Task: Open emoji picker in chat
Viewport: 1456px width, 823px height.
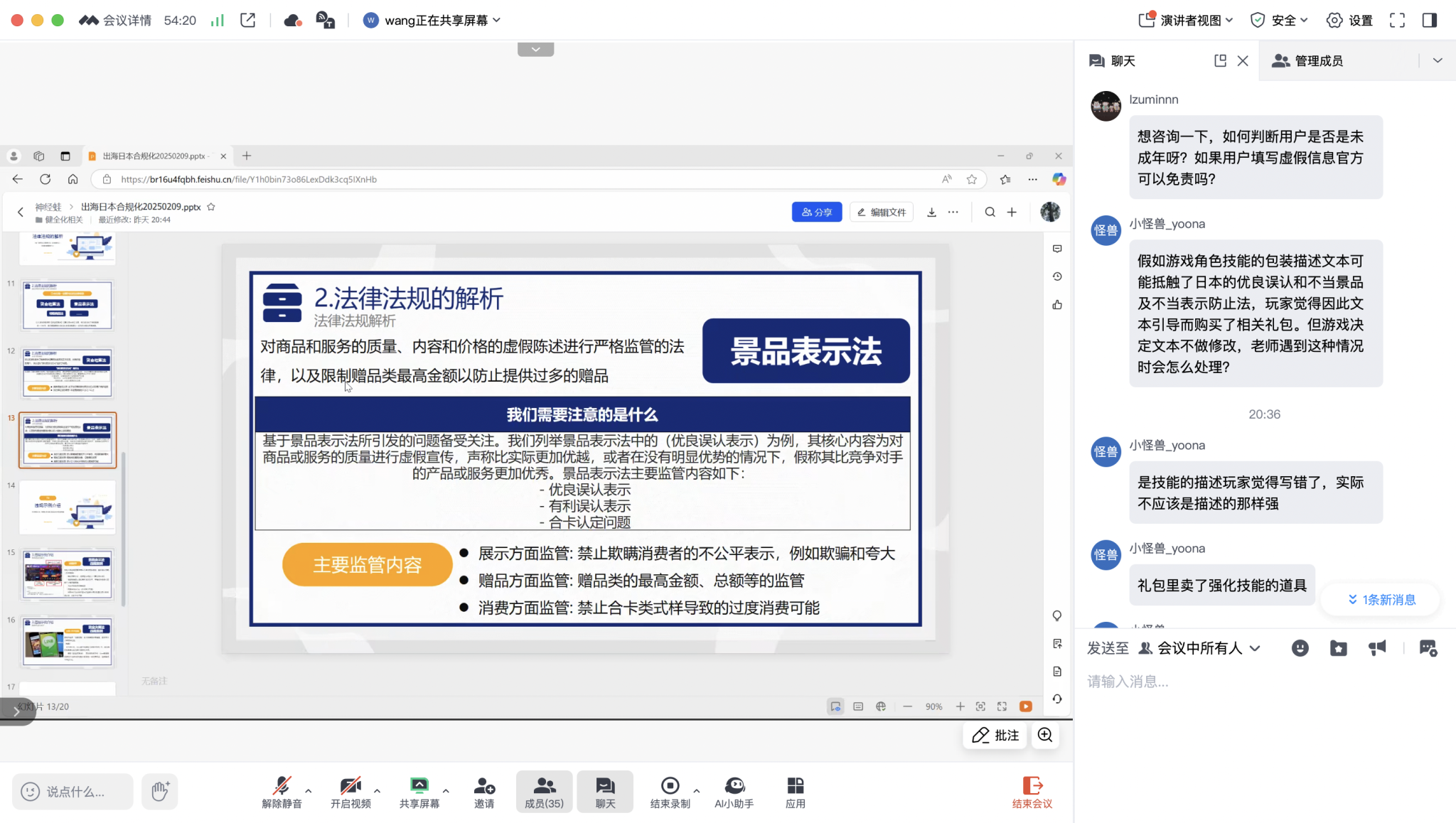Action: 1300,648
